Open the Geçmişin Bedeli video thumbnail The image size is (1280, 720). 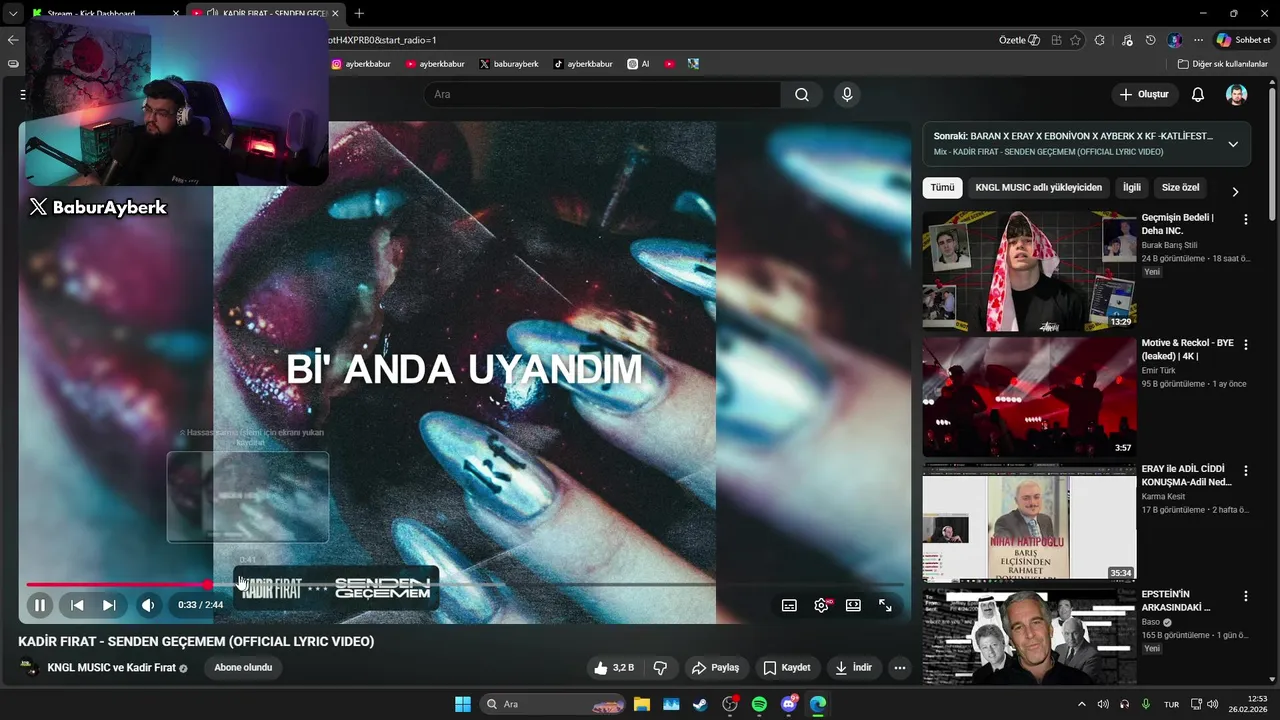pyautogui.click(x=1029, y=270)
